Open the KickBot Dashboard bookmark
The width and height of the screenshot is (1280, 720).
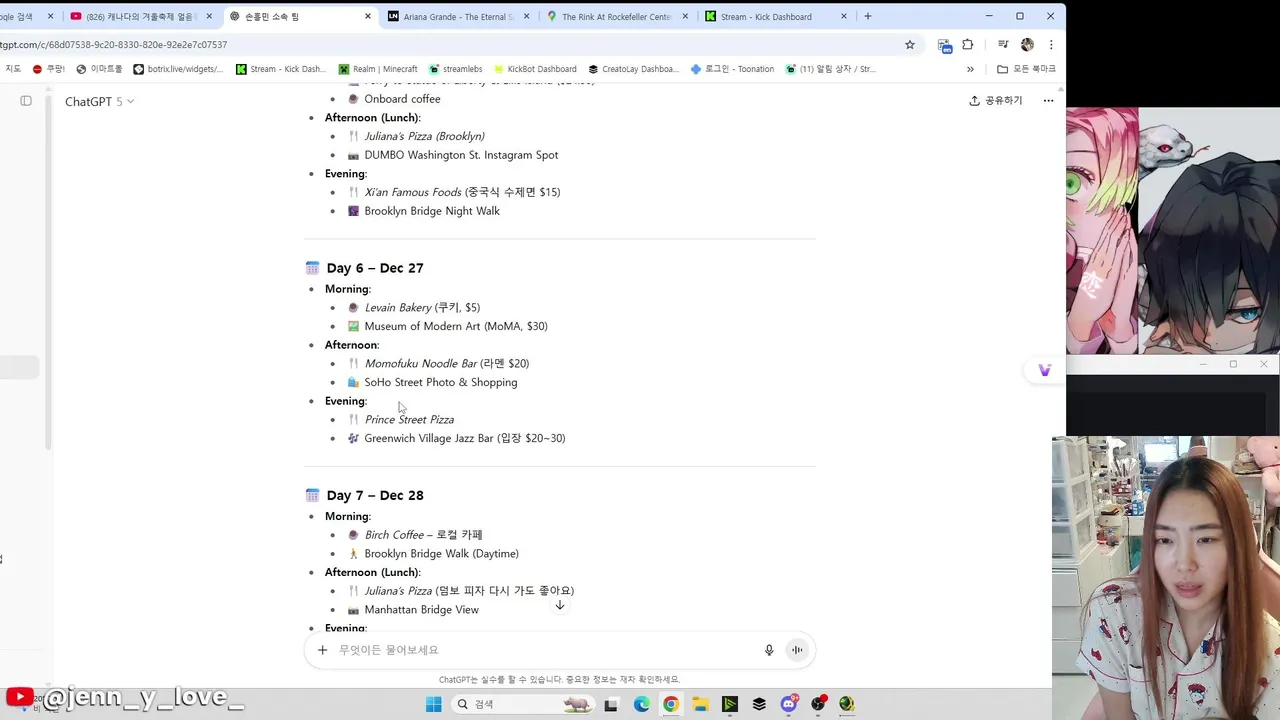(x=535, y=69)
